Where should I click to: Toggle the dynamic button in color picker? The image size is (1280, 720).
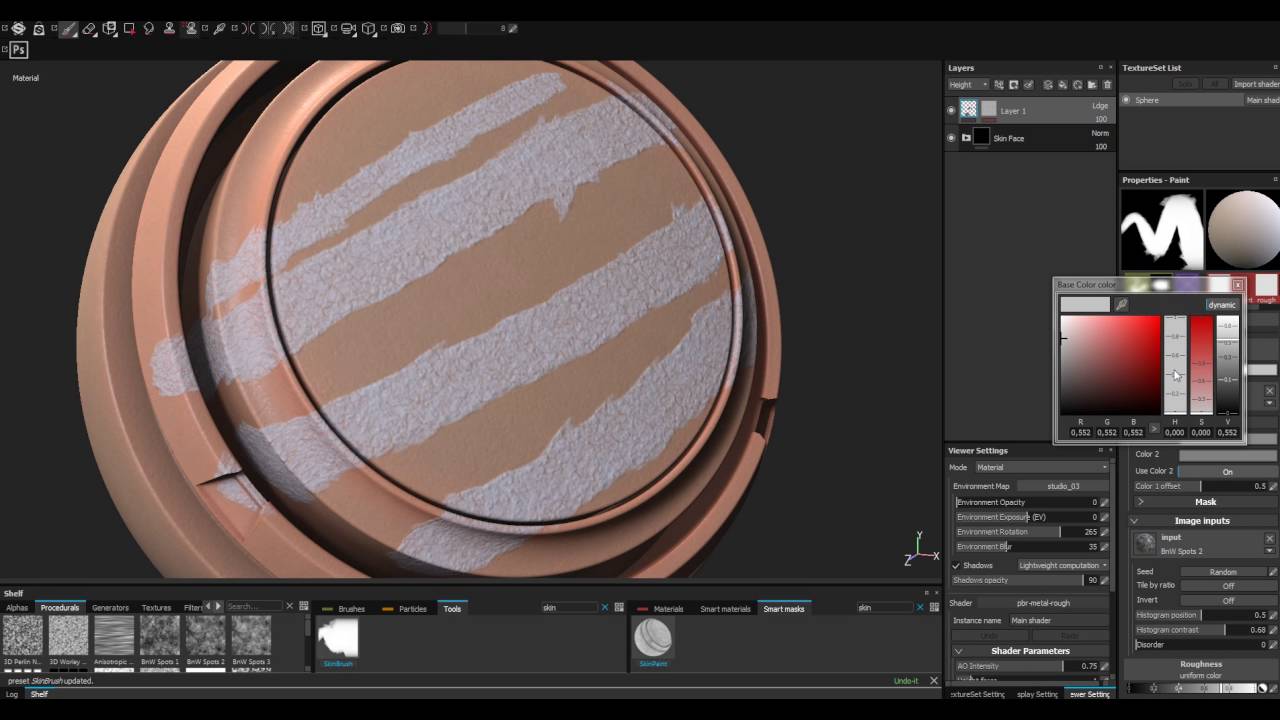point(1221,305)
